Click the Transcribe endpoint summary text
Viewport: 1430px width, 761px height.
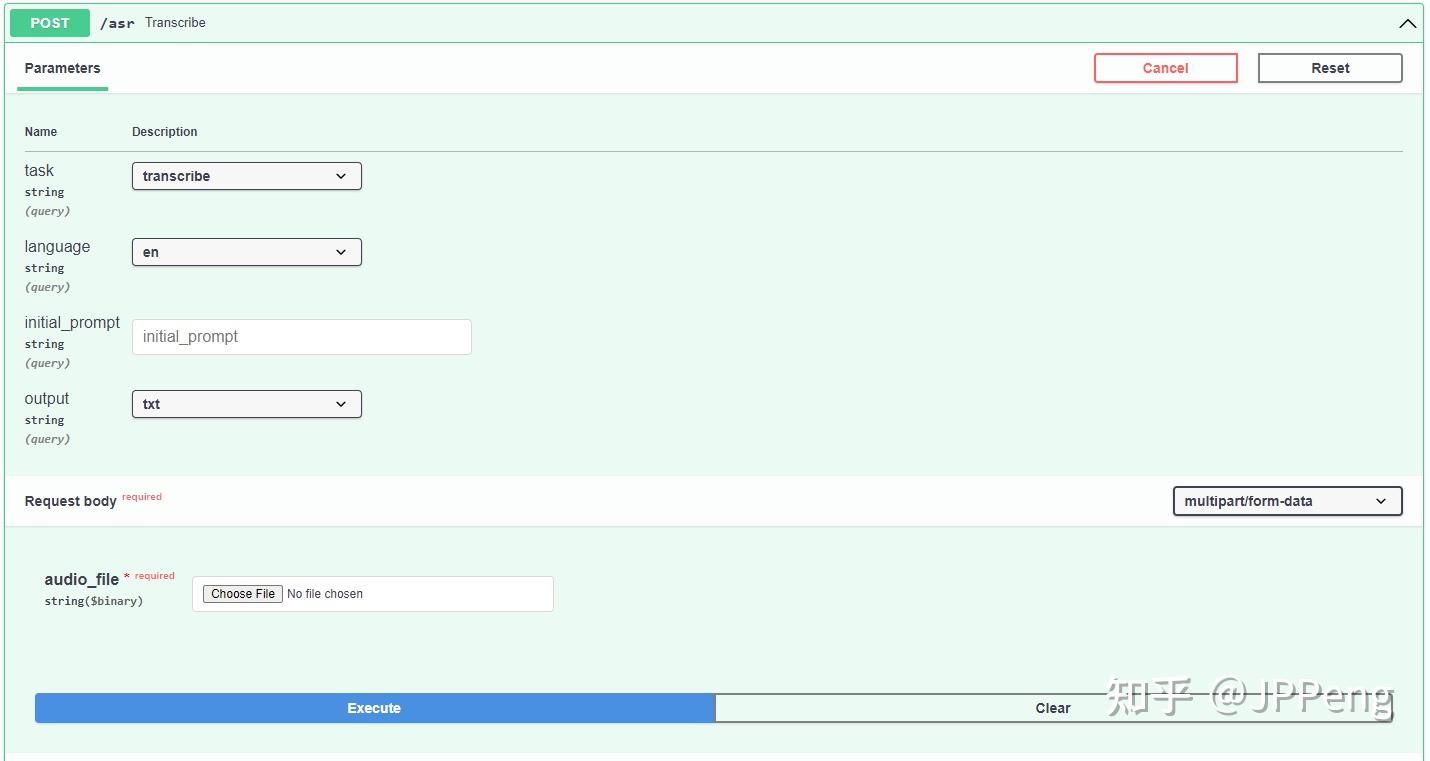tap(175, 22)
